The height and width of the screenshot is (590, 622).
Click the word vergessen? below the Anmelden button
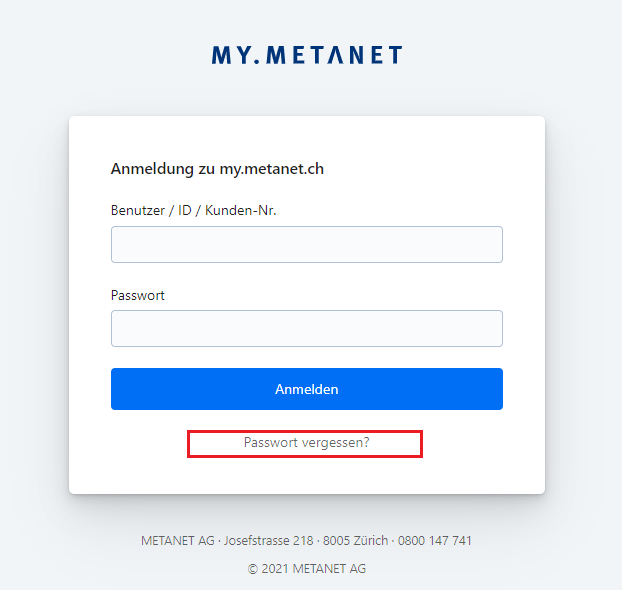337,442
